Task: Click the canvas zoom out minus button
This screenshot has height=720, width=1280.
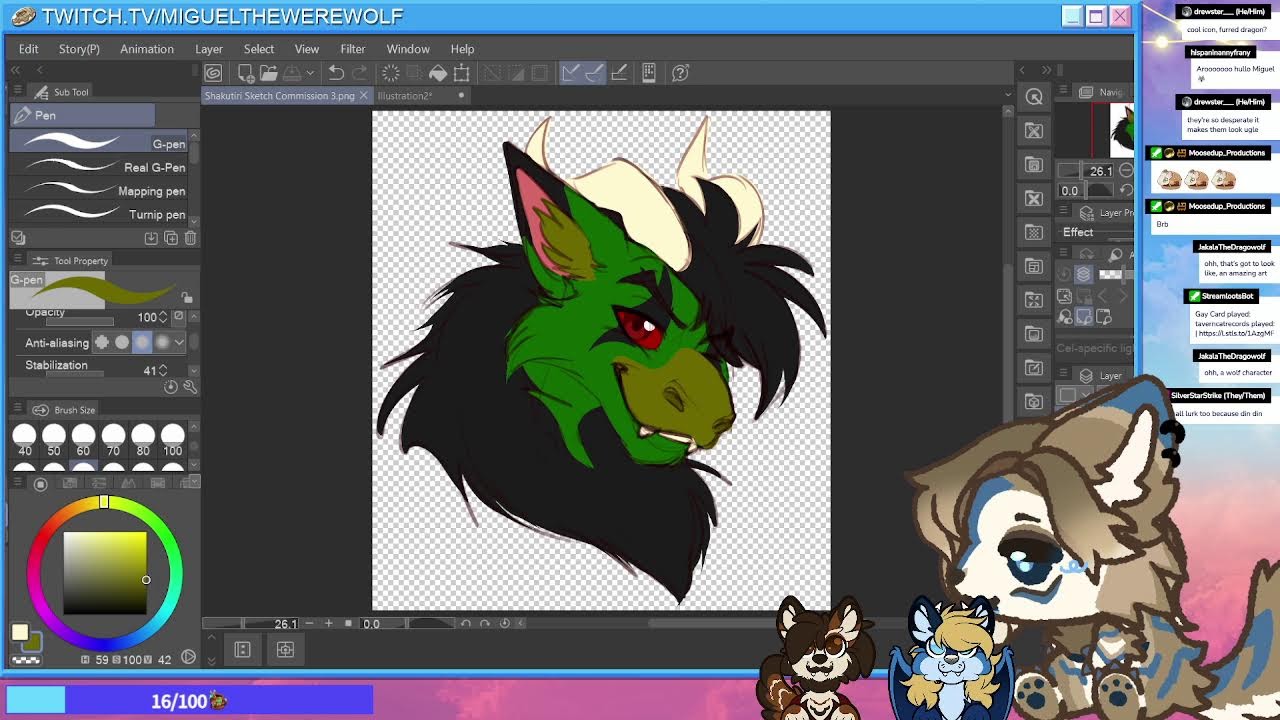Action: coord(310,623)
